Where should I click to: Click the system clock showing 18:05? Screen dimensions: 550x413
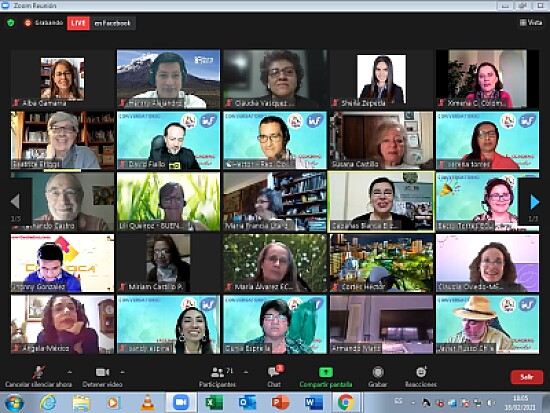(521, 402)
